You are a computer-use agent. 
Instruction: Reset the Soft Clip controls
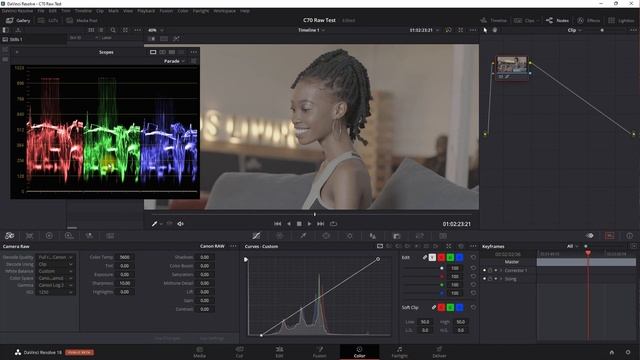pyautogui.click(x=473, y=307)
